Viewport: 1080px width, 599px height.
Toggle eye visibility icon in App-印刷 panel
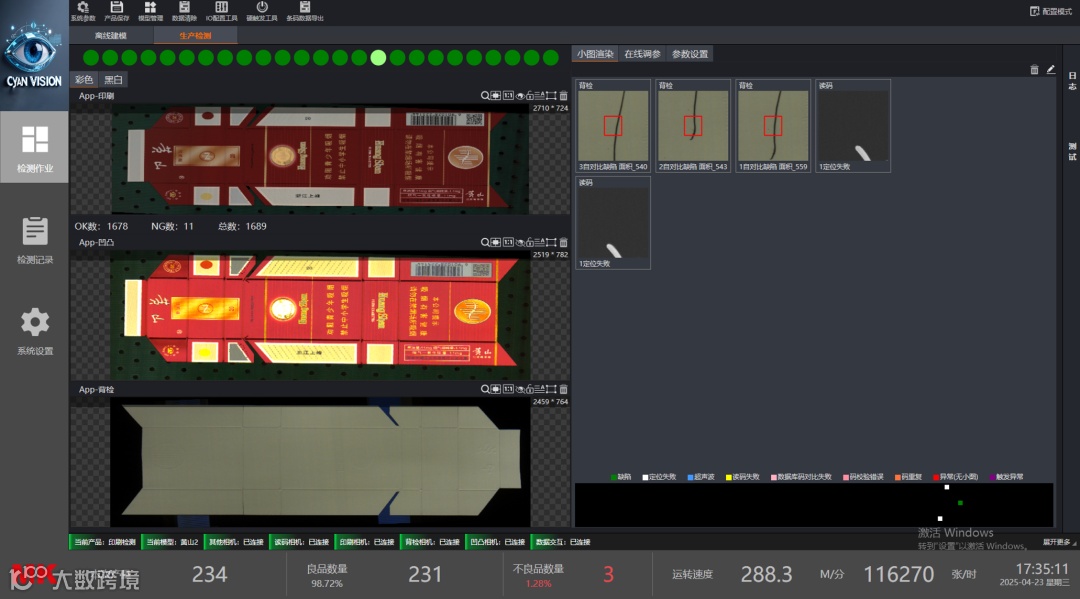coord(520,96)
